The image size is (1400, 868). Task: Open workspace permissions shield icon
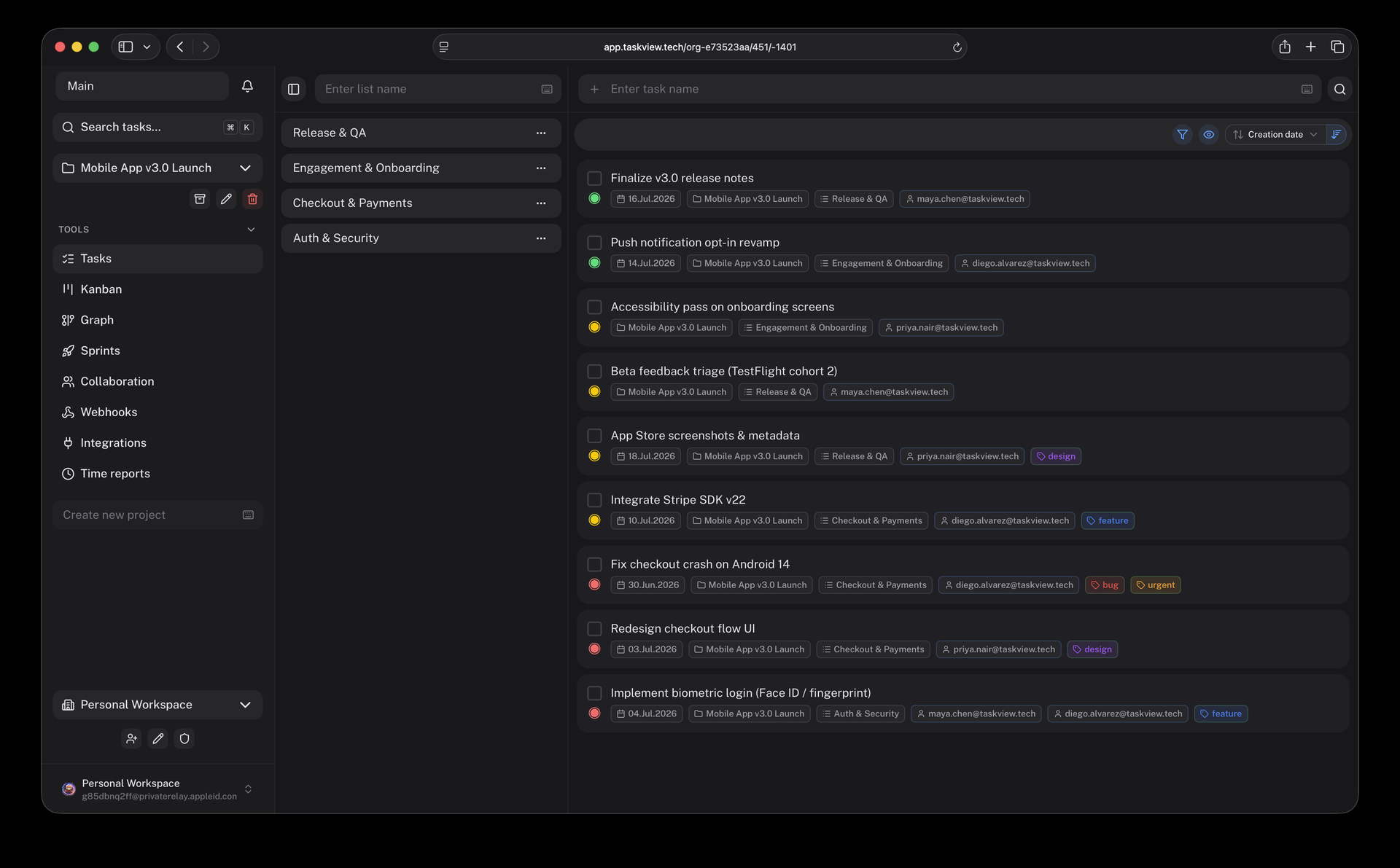(x=184, y=738)
